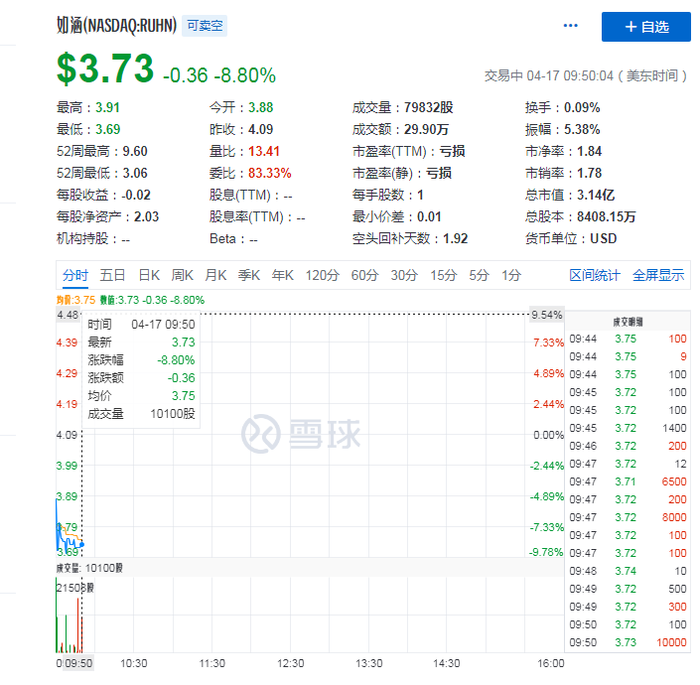Screen dimensions: 700x685
Task: Click the 09:50 trade row with 10000 volume
Action: pos(628,643)
